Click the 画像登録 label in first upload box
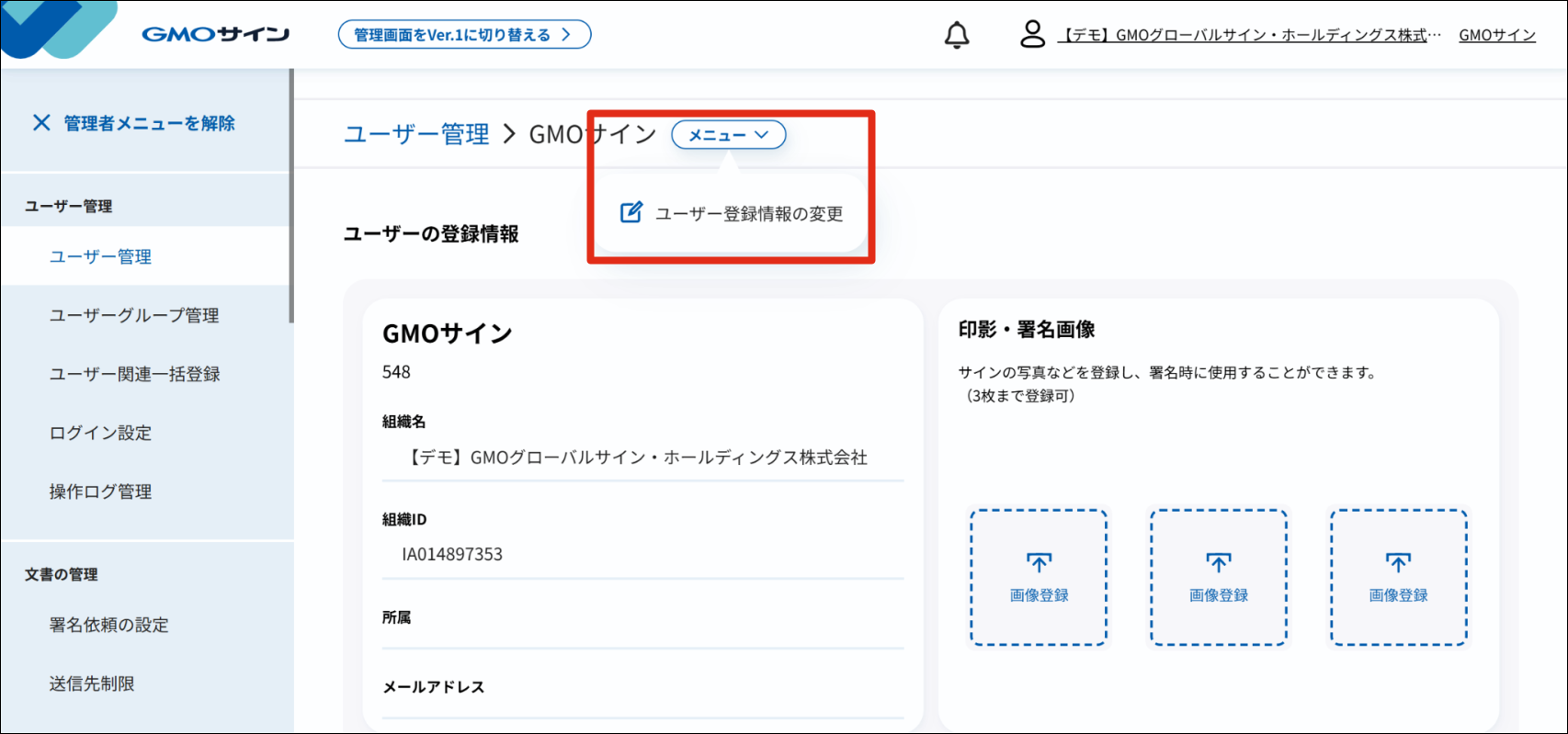Screen dimensions: 1568x734 pyautogui.click(x=1039, y=595)
